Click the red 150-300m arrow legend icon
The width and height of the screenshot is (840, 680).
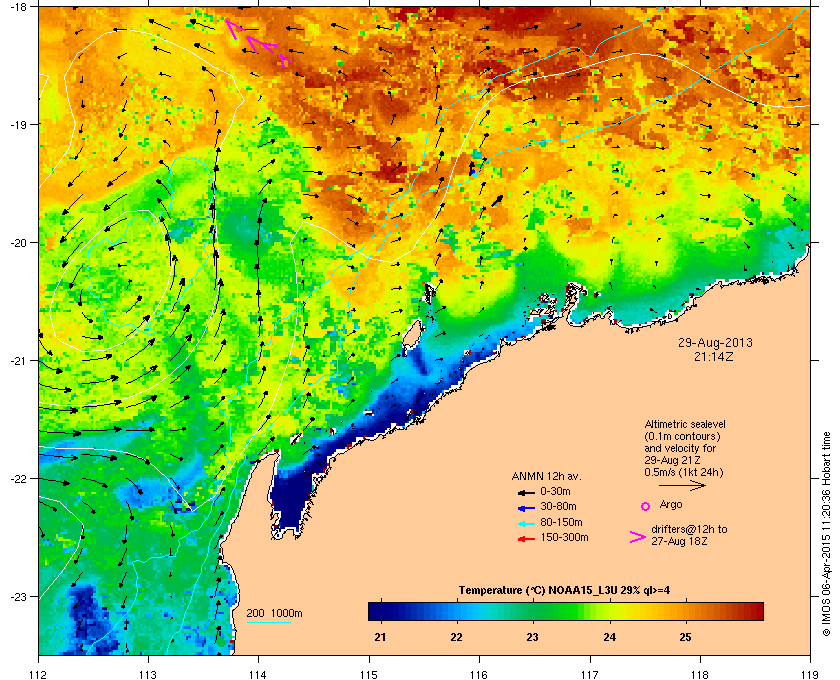point(527,539)
